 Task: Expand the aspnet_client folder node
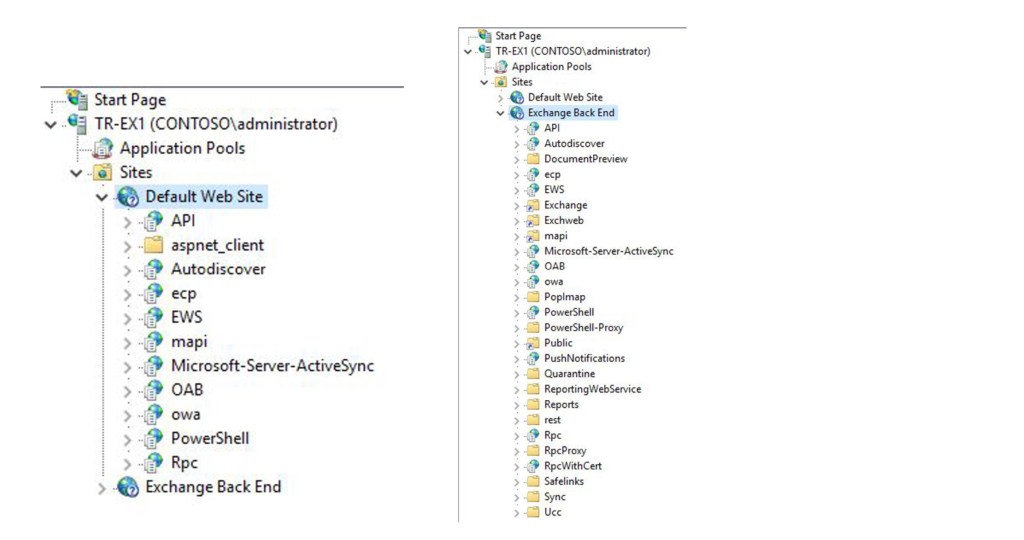coord(127,246)
